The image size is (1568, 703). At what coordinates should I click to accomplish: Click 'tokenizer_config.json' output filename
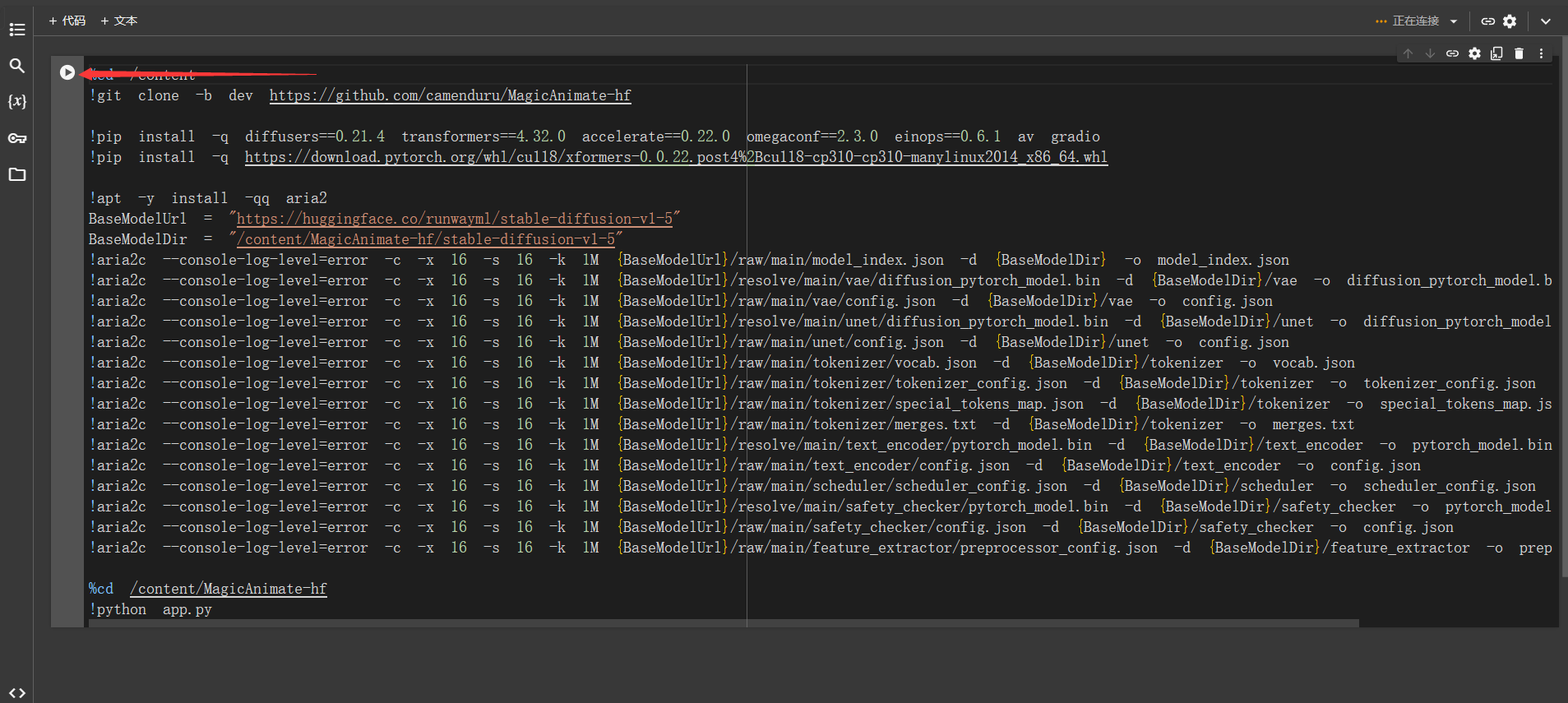(1450, 383)
